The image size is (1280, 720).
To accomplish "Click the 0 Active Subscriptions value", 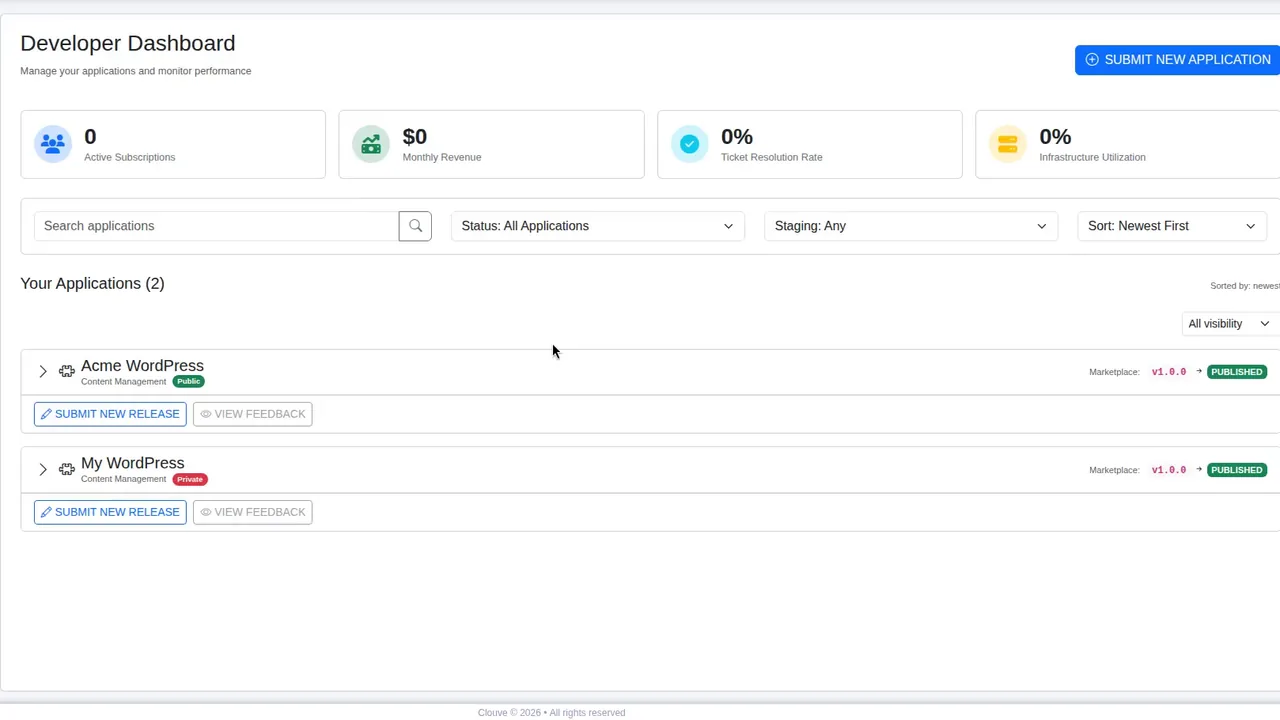I will pos(90,137).
